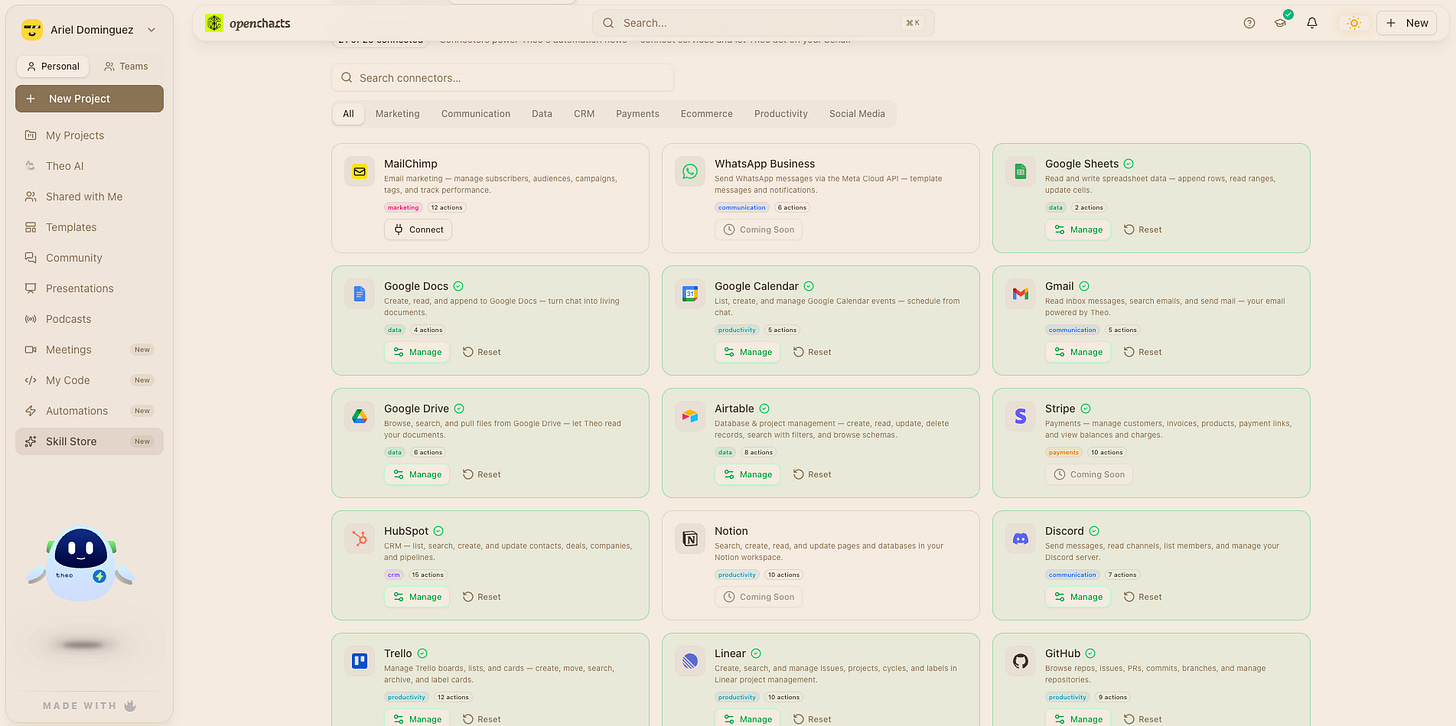This screenshot has width=1456, height=726.
Task: Expand the Ariel Dominguez account dropdown chevron
Action: point(151,30)
